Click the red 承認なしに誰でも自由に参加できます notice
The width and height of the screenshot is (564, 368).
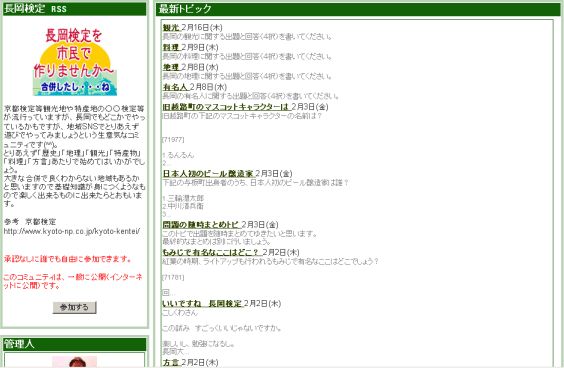click(68, 259)
